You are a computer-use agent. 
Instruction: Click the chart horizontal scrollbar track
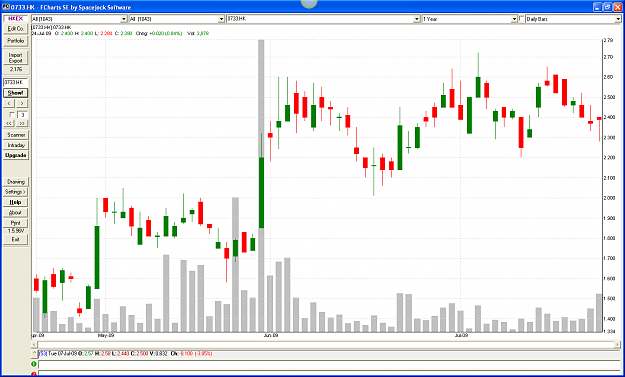pos(326,344)
